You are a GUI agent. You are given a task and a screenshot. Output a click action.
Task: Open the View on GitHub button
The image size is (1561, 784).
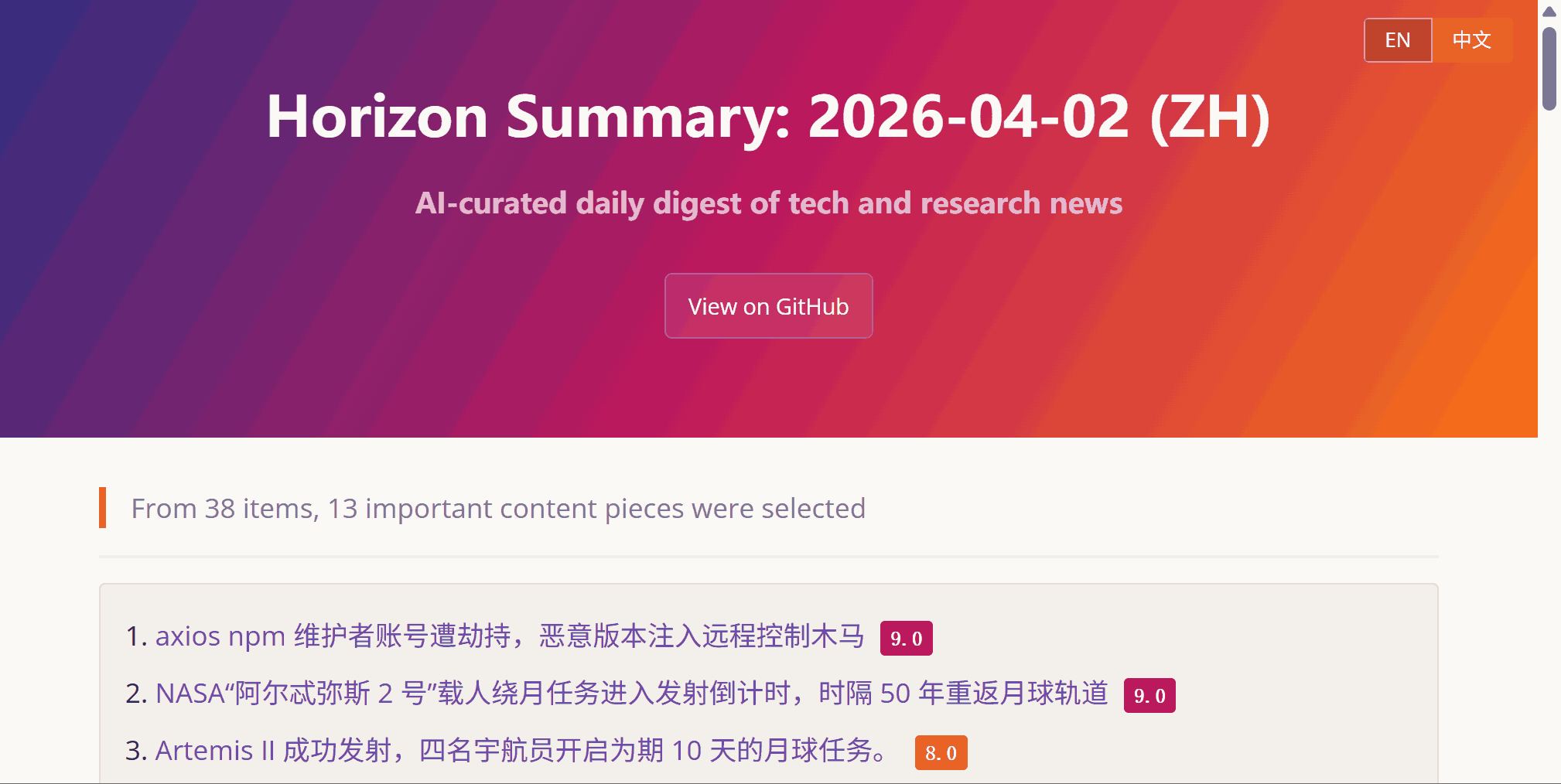click(768, 306)
